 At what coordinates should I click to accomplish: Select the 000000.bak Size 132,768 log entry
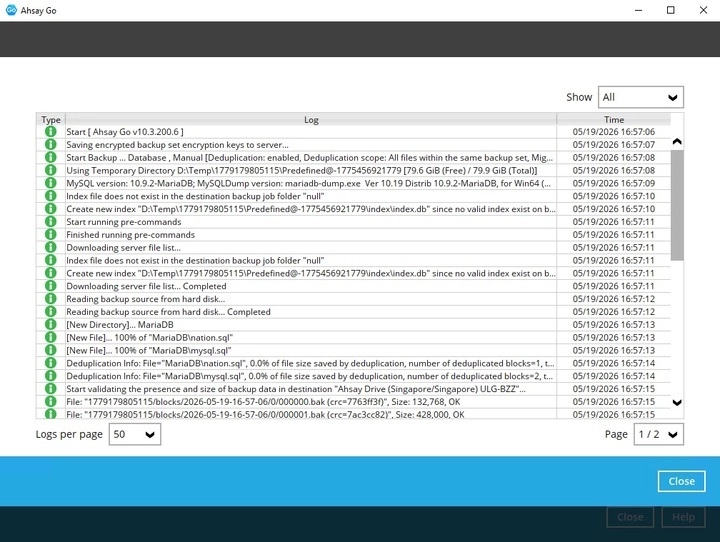(311, 402)
